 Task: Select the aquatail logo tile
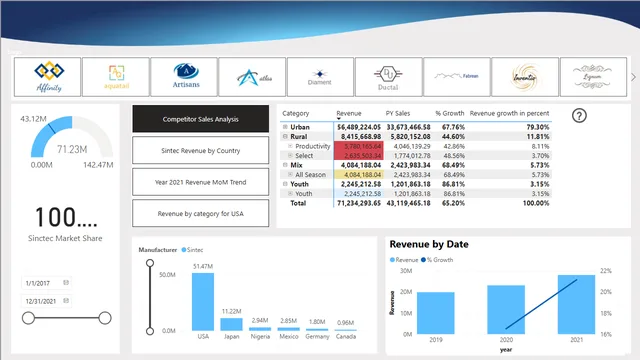[116, 77]
